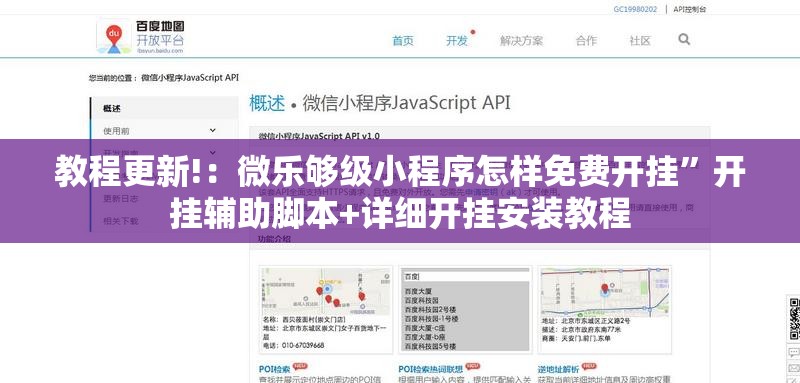Click the POI检索热词联想 link
Screen dimensions: 800x383
click(x=431, y=369)
